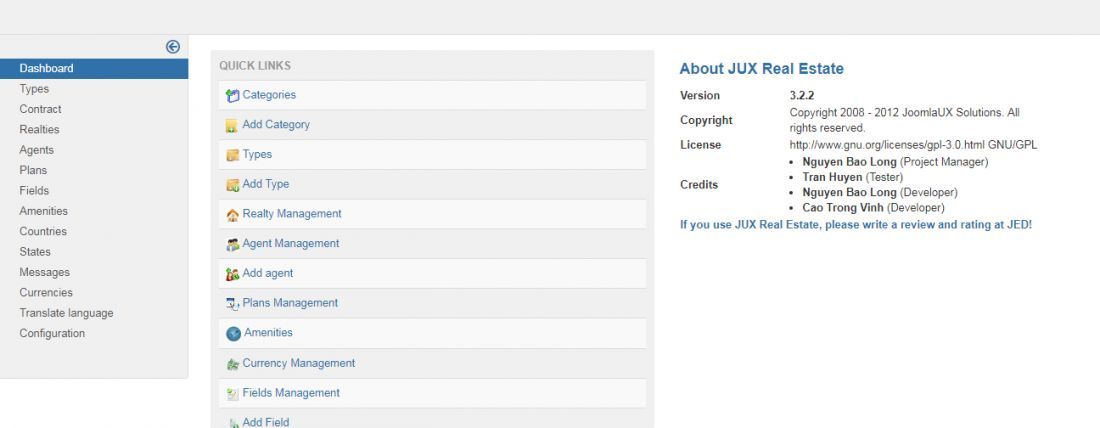The width and height of the screenshot is (1100, 428).
Task: Open Types in the sidebar menu
Action: [34, 88]
